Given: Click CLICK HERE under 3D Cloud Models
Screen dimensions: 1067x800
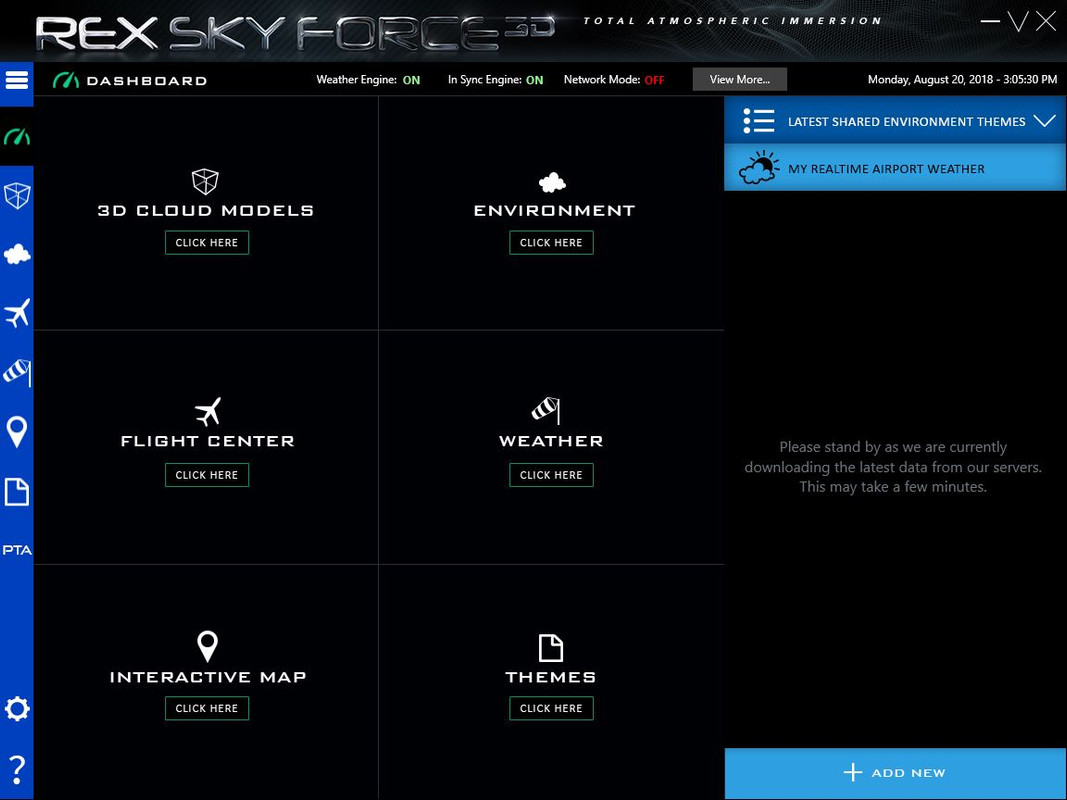Looking at the screenshot, I should (207, 242).
